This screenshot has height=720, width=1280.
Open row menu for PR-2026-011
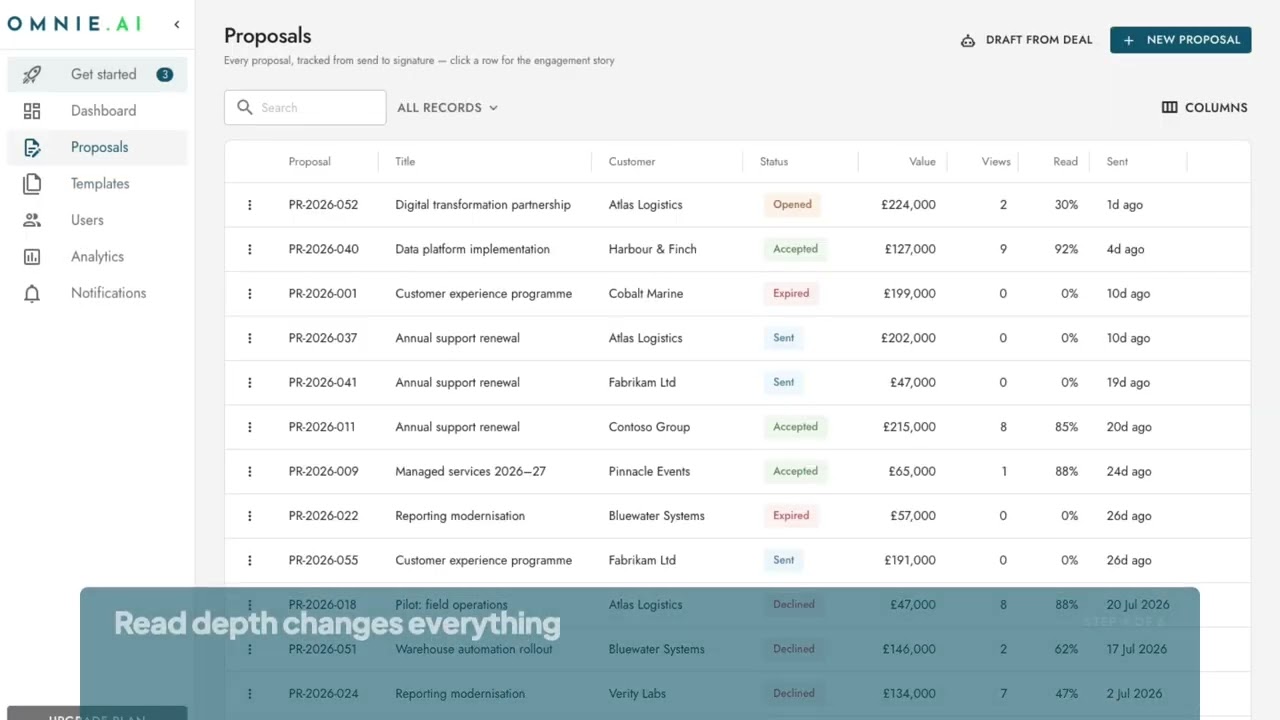(250, 427)
